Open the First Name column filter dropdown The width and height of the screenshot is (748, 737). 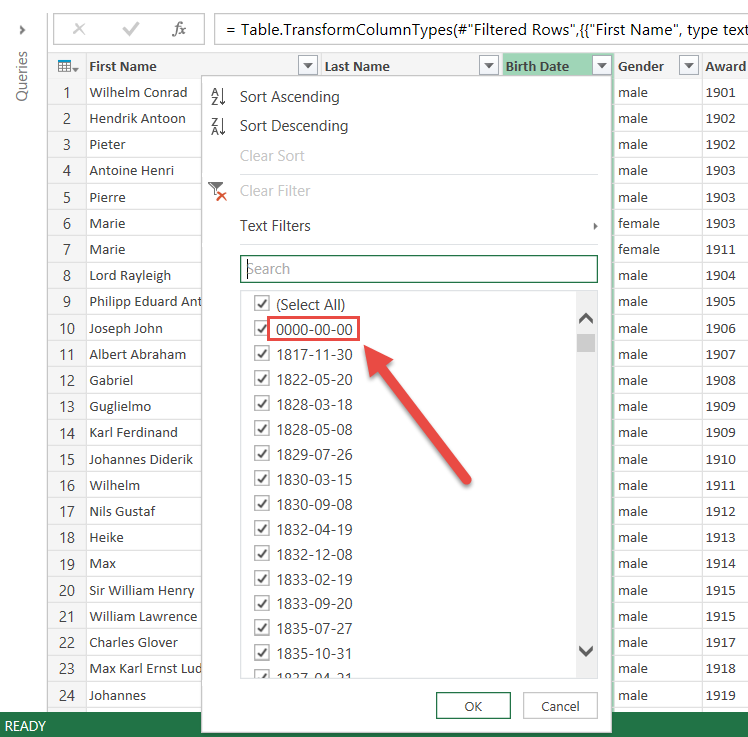307,67
